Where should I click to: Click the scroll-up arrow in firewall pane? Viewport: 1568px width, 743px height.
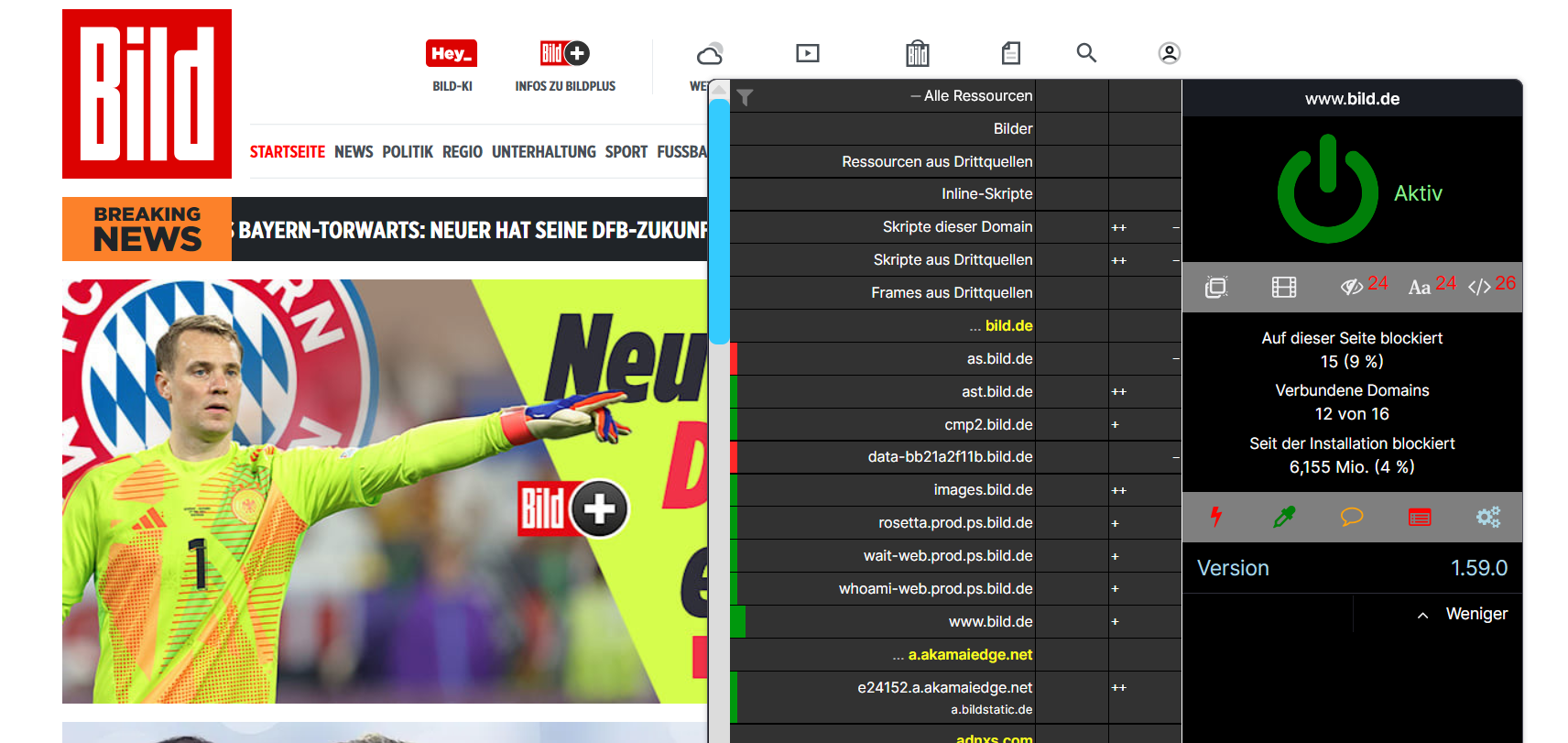[720, 89]
